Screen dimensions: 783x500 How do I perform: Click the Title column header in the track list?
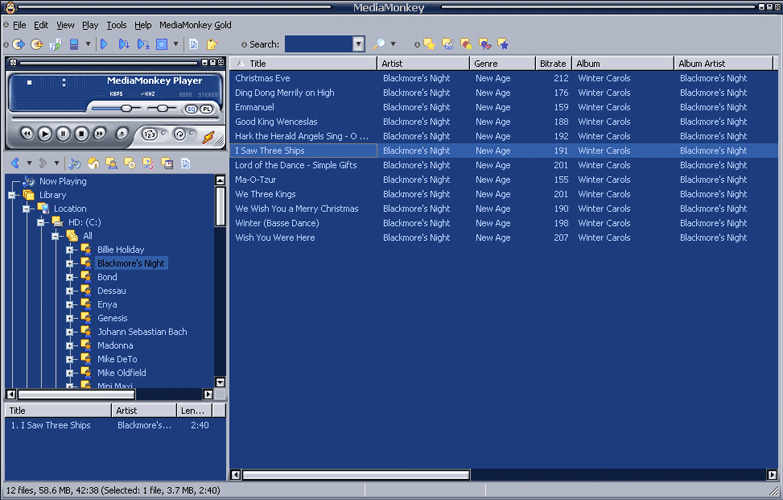[303, 63]
